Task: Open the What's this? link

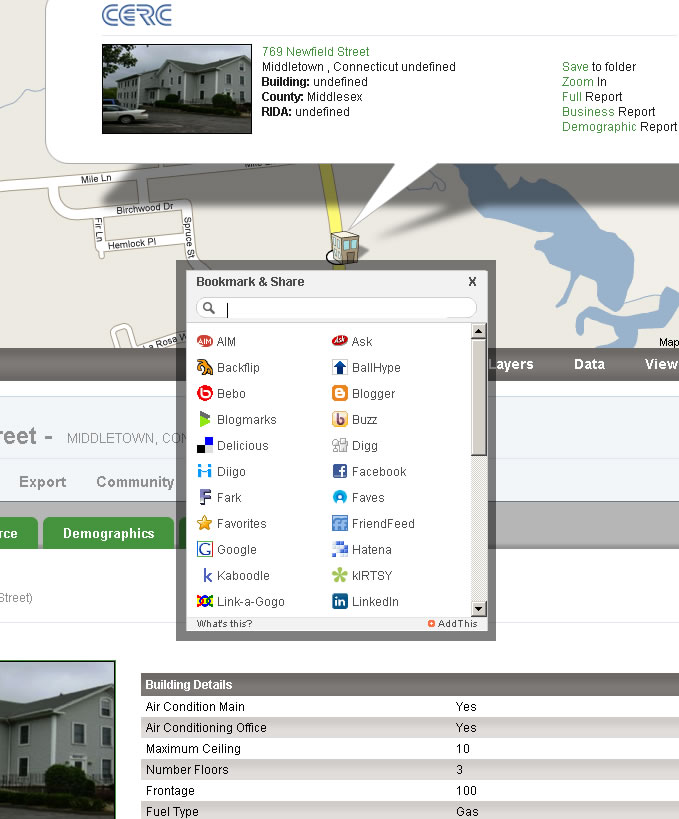Action: [225, 624]
